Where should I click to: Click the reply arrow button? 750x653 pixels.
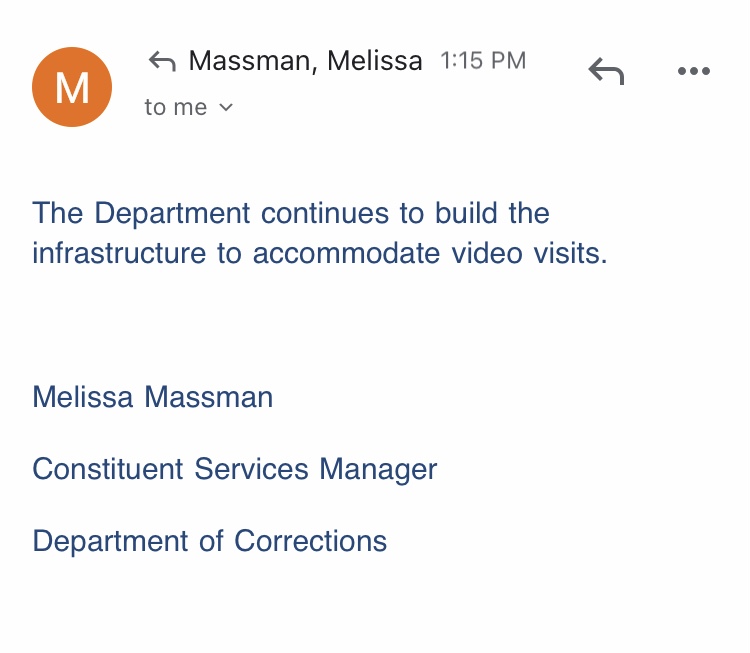click(x=606, y=71)
